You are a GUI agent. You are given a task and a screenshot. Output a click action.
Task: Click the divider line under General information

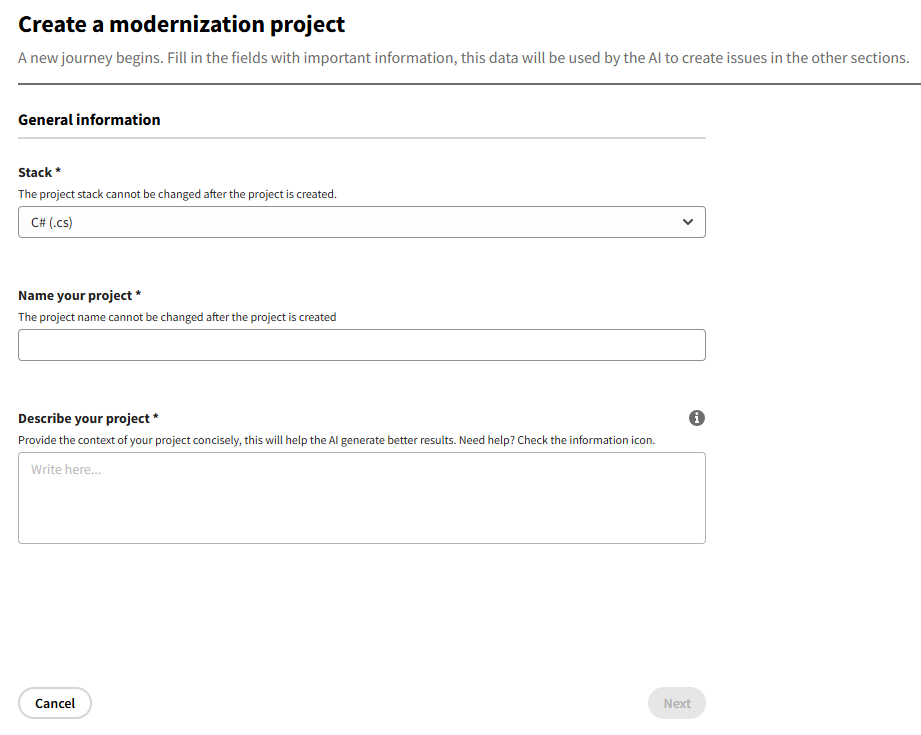coord(361,138)
